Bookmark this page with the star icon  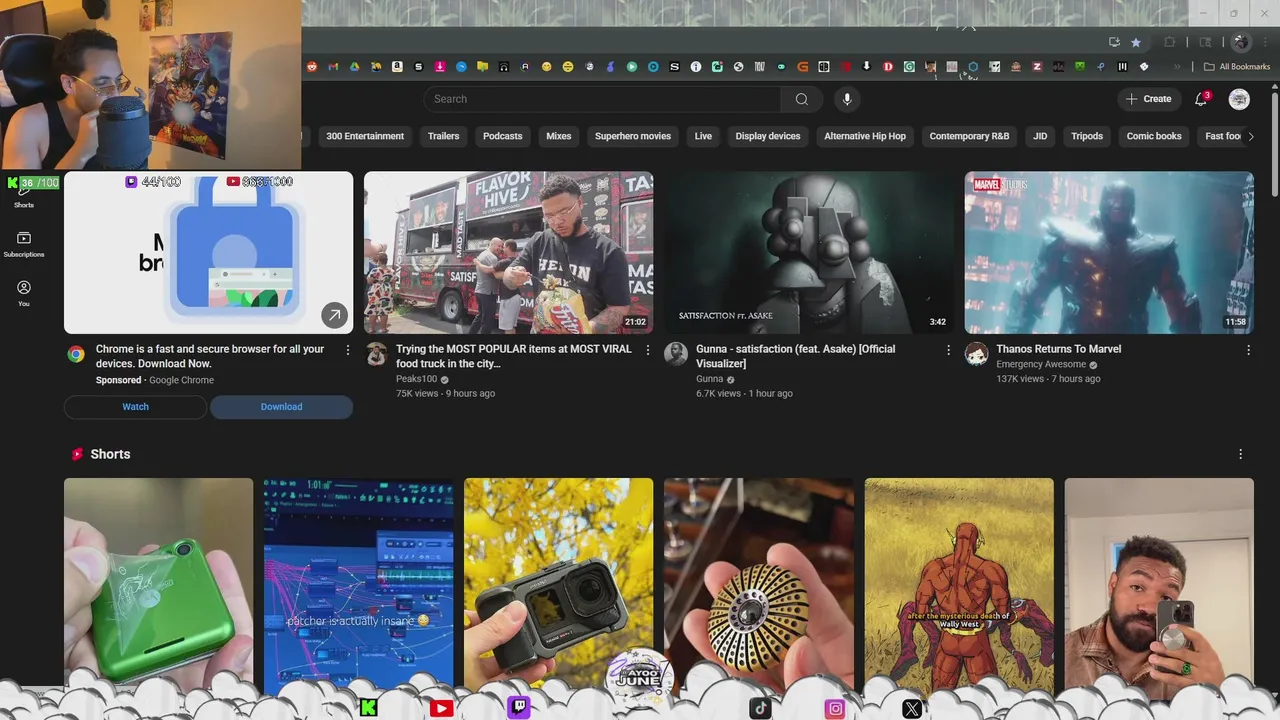[x=1136, y=42]
